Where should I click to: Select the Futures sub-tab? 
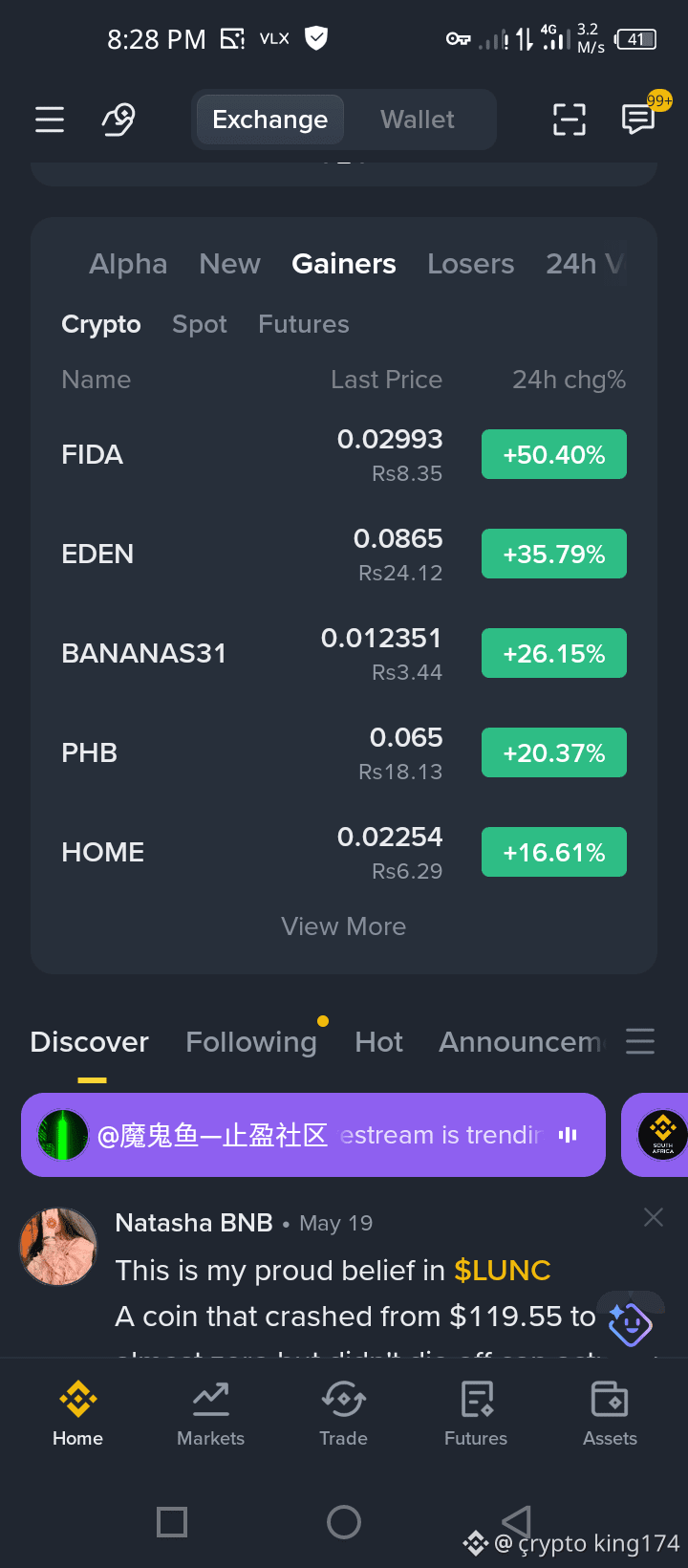pyautogui.click(x=304, y=324)
